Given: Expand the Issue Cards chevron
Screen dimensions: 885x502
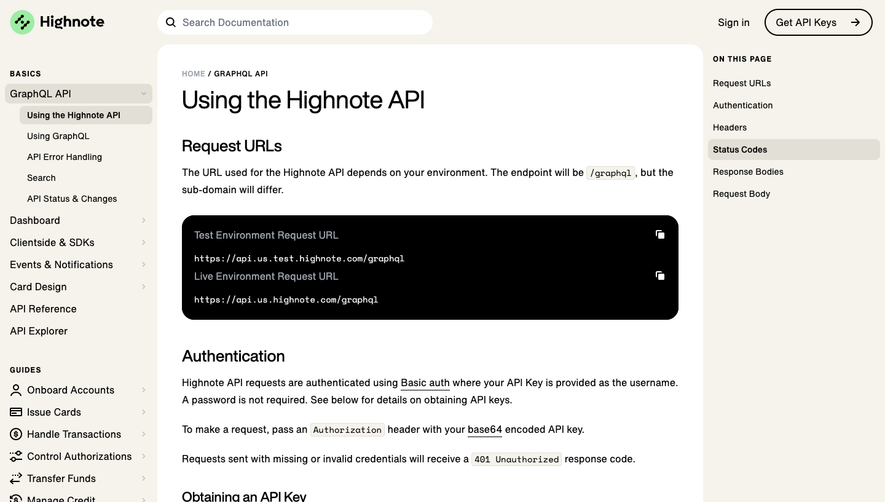Looking at the screenshot, I should [143, 412].
